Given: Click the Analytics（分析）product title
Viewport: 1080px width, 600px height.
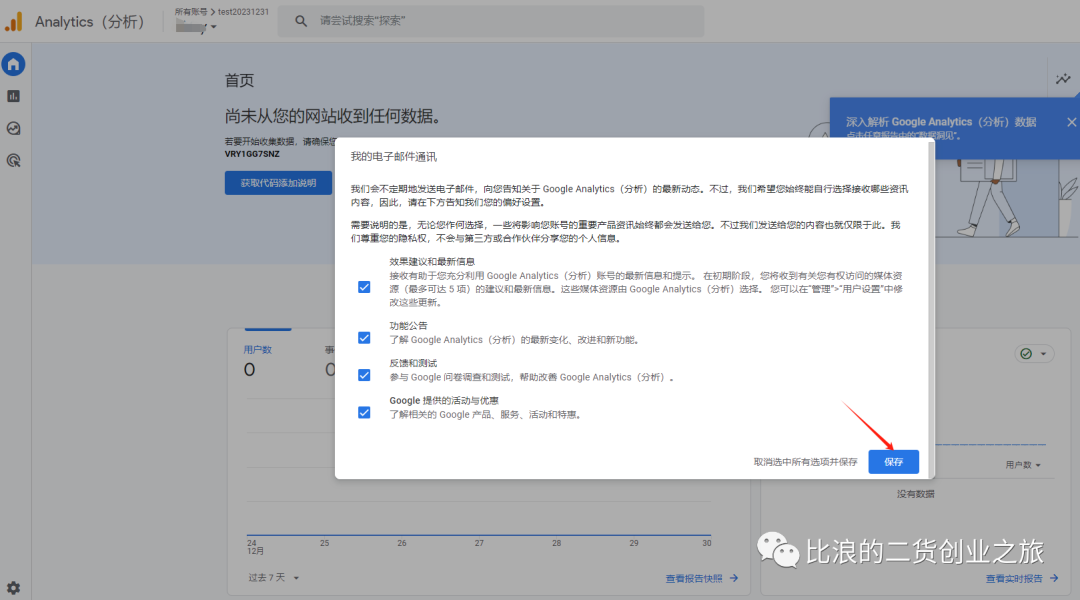Looking at the screenshot, I should (90, 21).
